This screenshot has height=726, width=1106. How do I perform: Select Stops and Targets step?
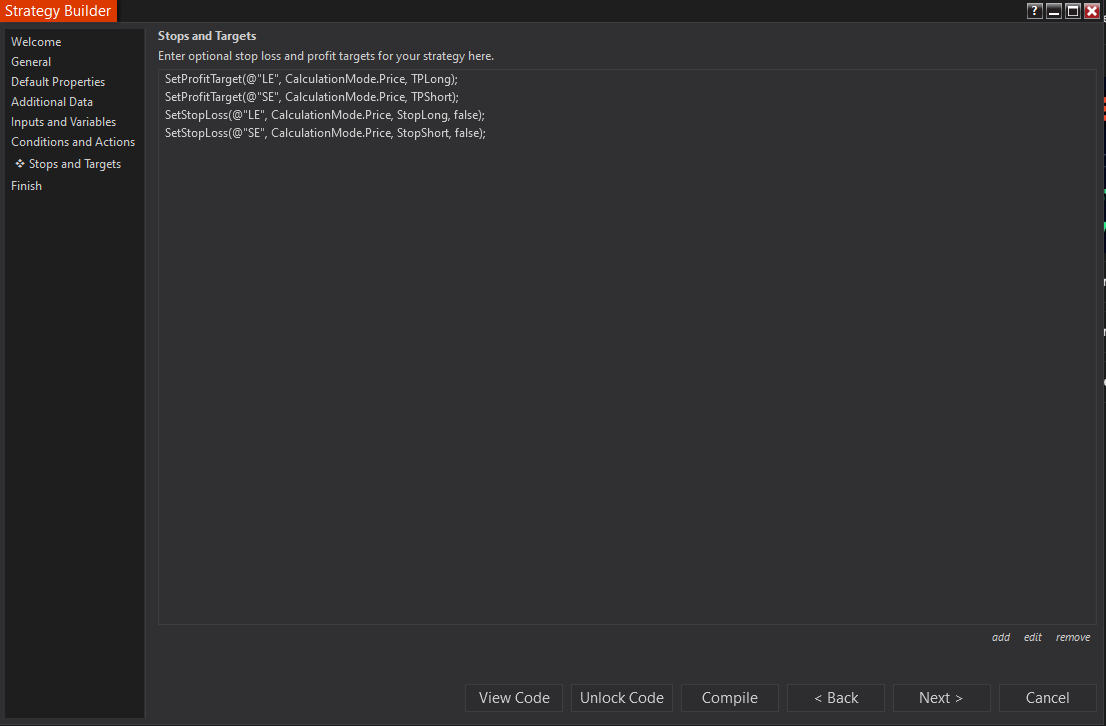click(x=75, y=164)
